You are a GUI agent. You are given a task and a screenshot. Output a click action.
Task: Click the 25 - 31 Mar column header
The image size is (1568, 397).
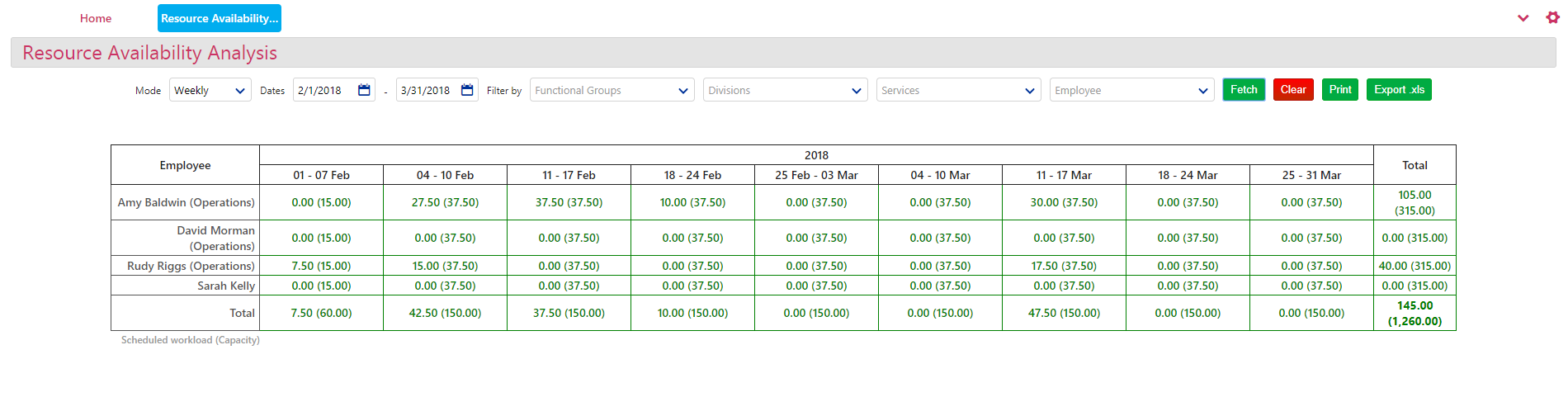point(1311,175)
